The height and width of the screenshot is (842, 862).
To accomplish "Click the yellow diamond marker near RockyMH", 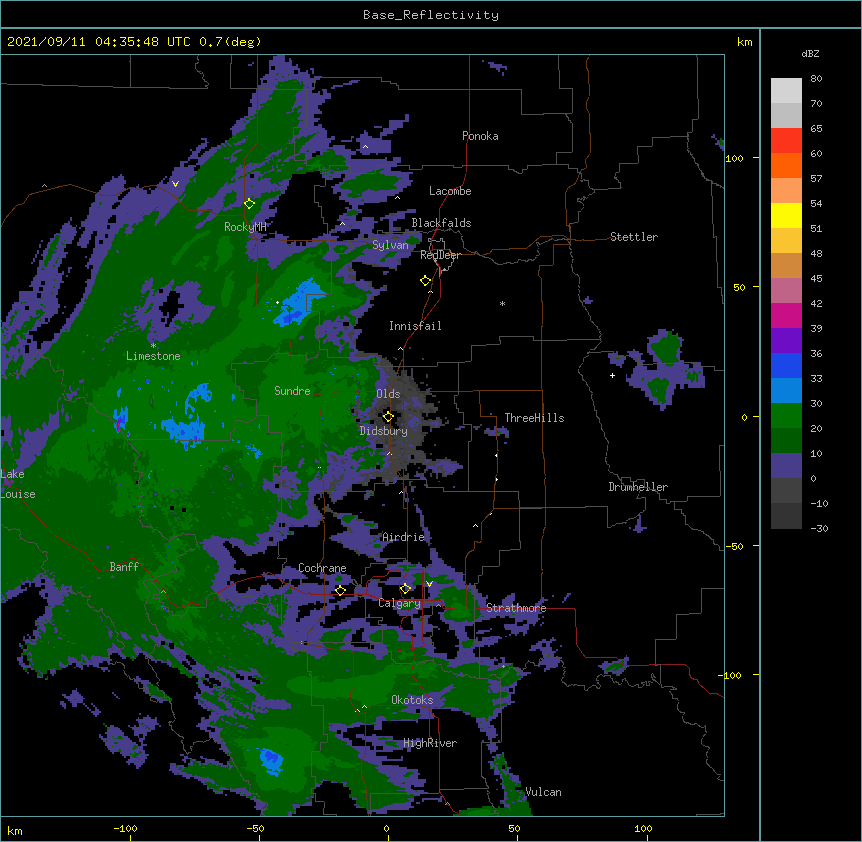I will [x=250, y=204].
